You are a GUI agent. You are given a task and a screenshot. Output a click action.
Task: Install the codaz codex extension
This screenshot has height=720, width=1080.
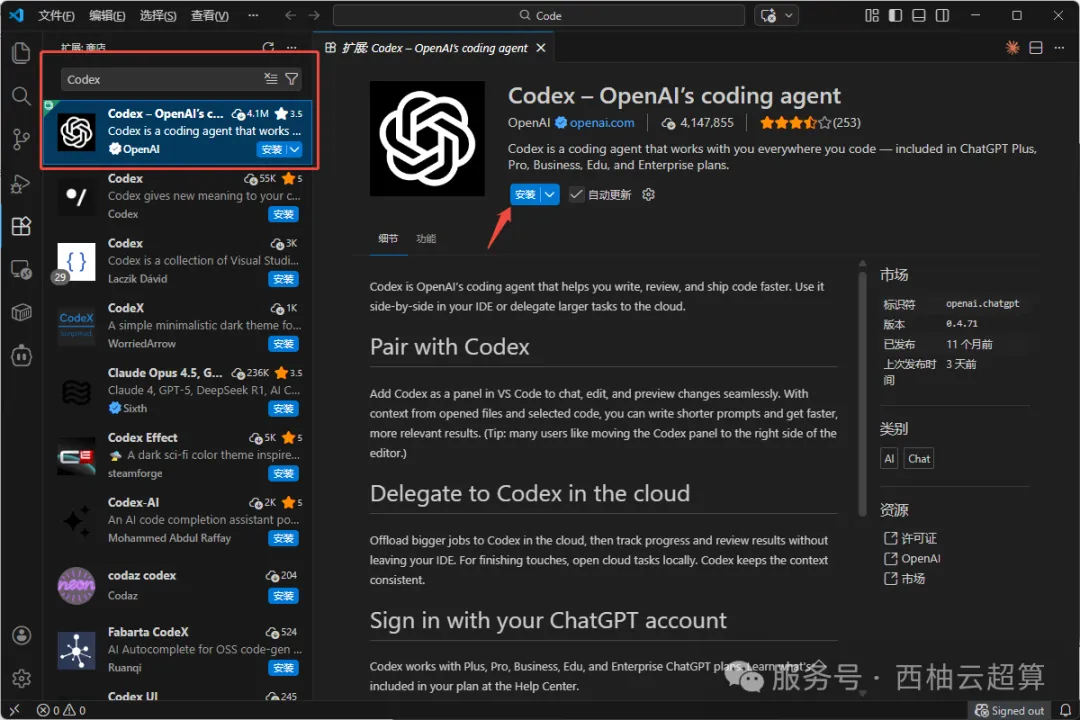[x=283, y=596]
